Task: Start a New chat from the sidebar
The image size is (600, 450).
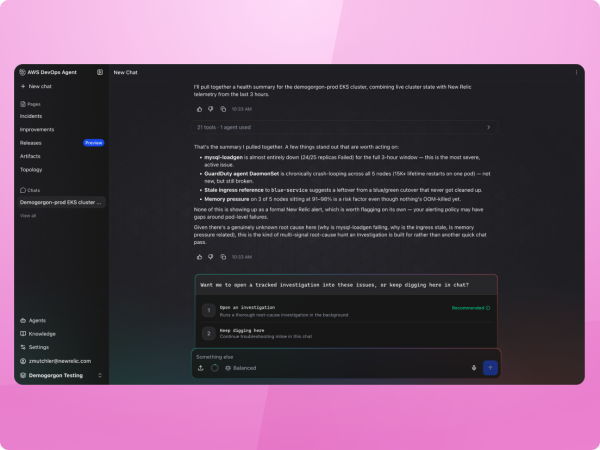Action: (36, 86)
